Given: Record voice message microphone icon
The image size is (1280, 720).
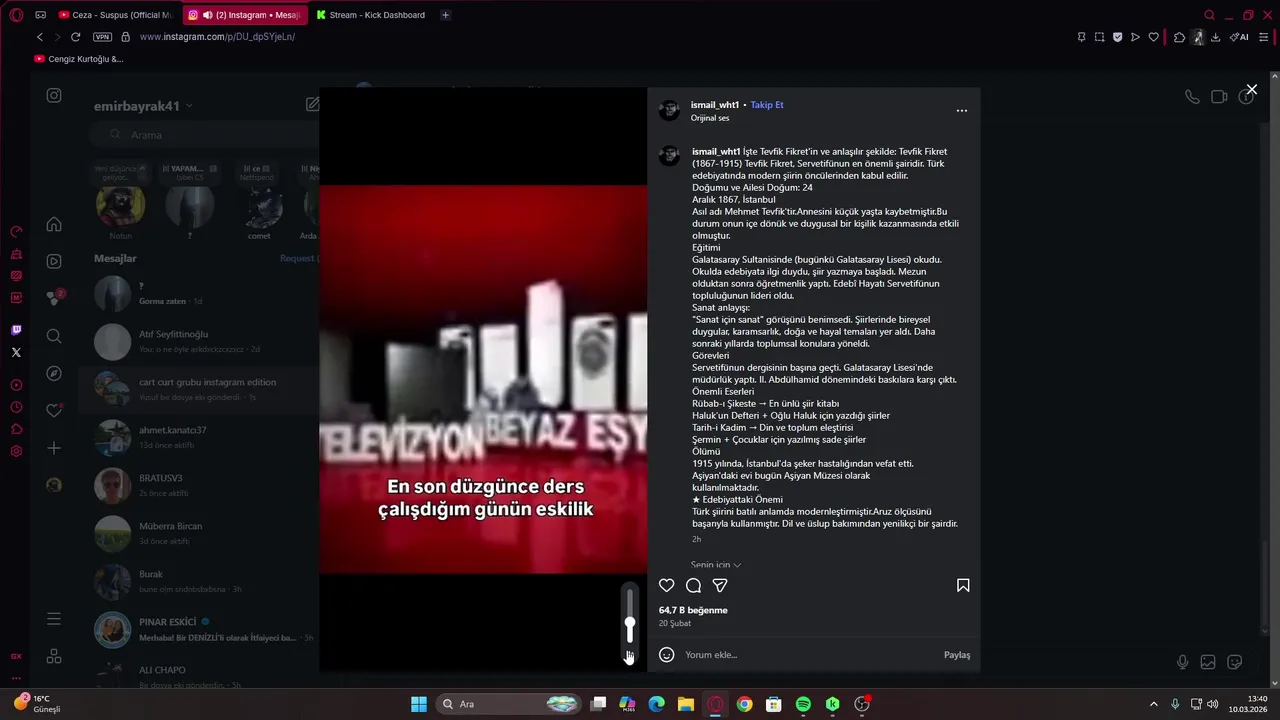Looking at the screenshot, I should coord(1183,662).
